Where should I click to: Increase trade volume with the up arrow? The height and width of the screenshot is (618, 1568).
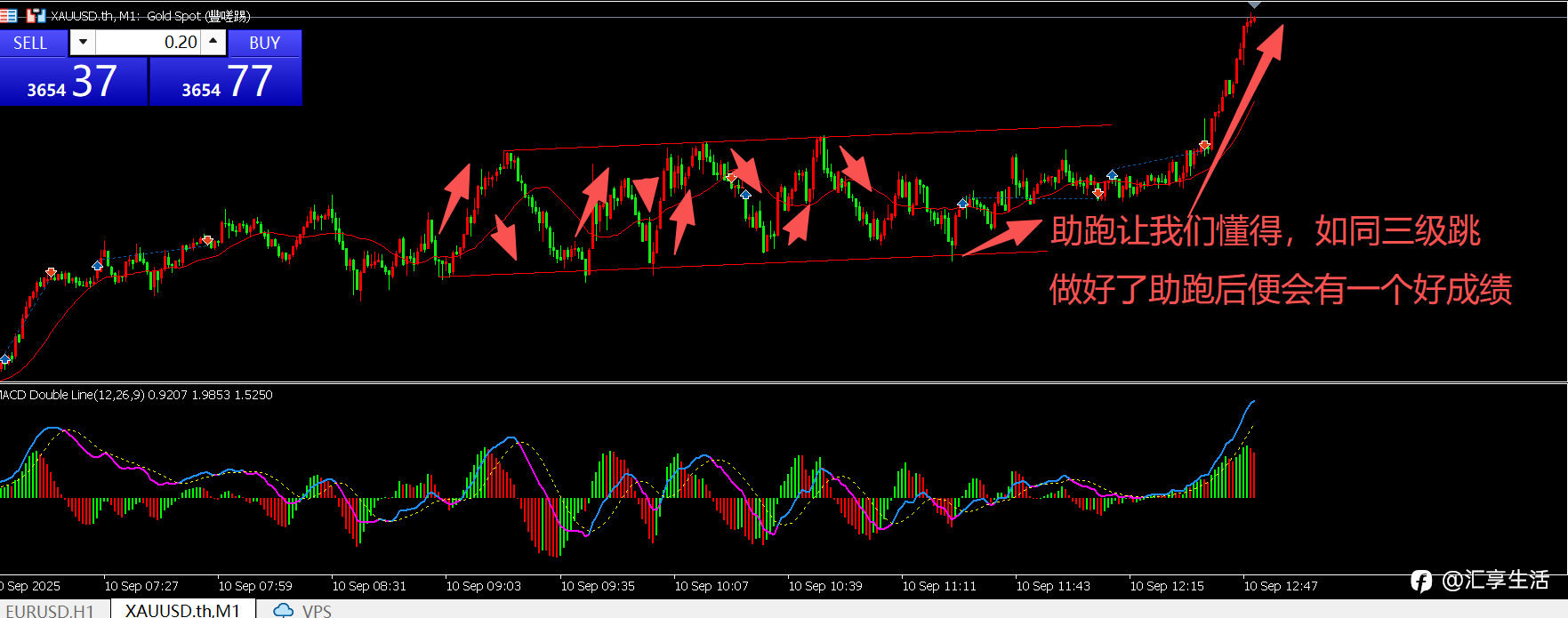tap(213, 42)
